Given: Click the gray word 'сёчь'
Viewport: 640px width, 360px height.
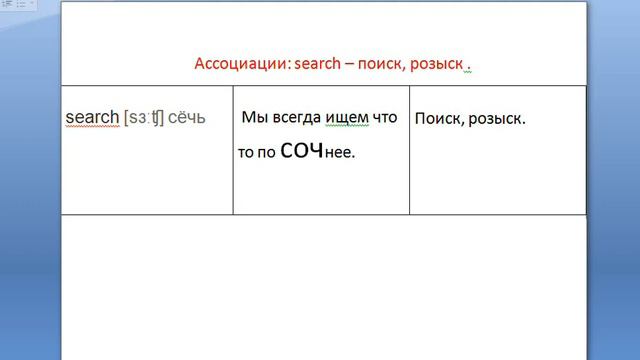Looking at the screenshot, I should (x=187, y=118).
